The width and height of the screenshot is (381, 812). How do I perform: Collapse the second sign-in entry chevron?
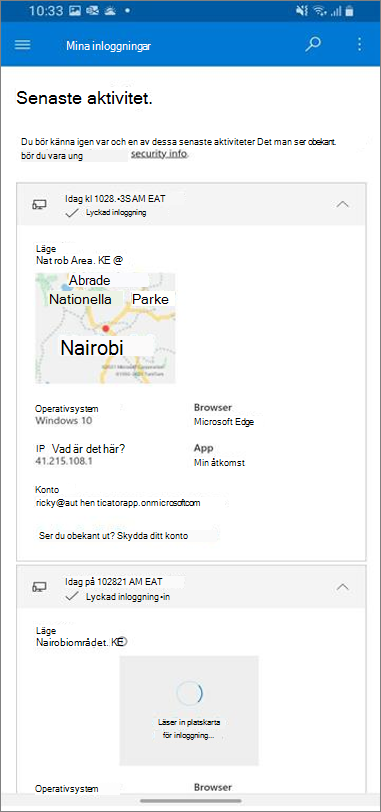point(343,587)
